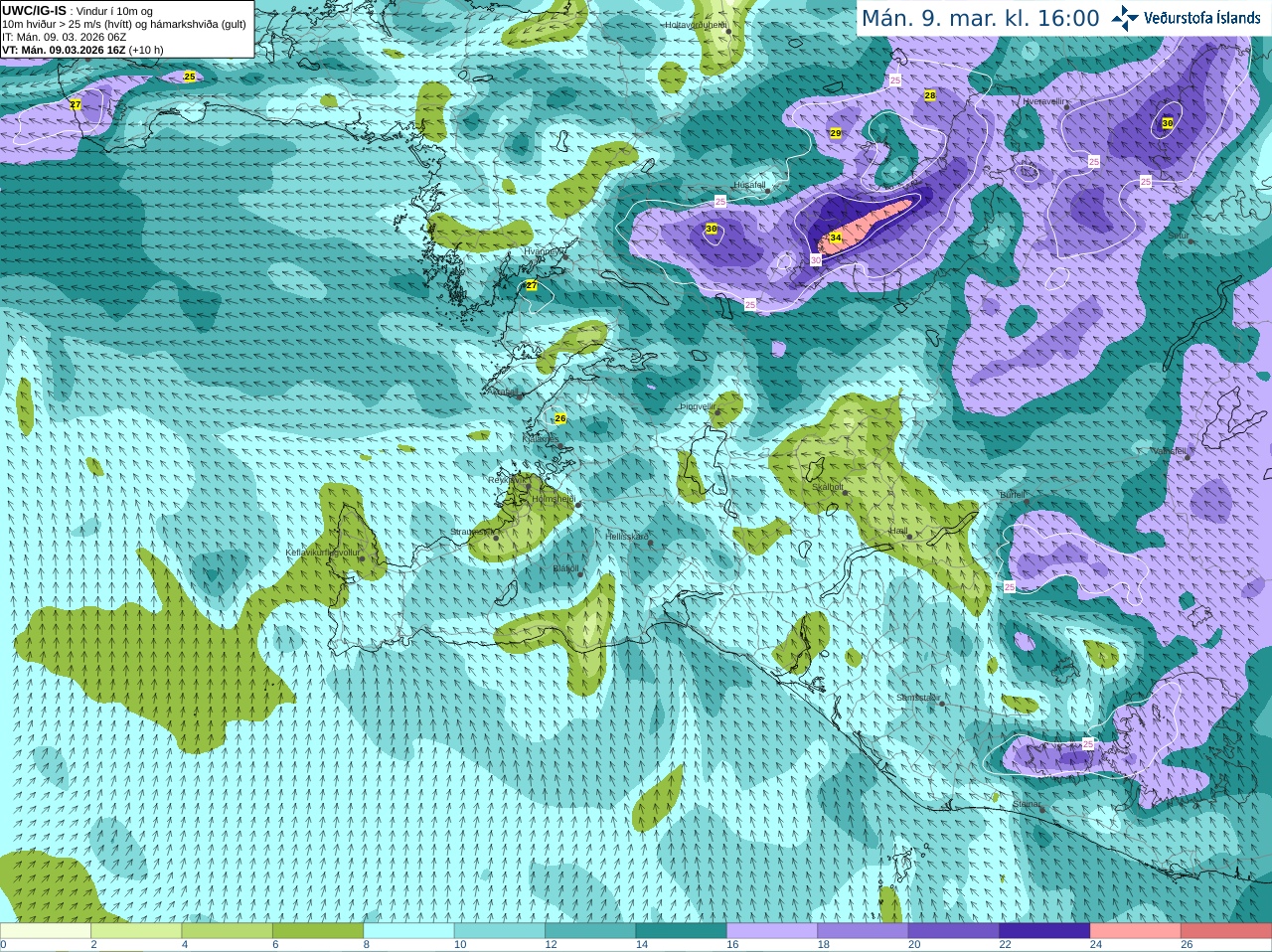Click the Setur station label
The width and height of the screenshot is (1272, 952).
[1178, 235]
